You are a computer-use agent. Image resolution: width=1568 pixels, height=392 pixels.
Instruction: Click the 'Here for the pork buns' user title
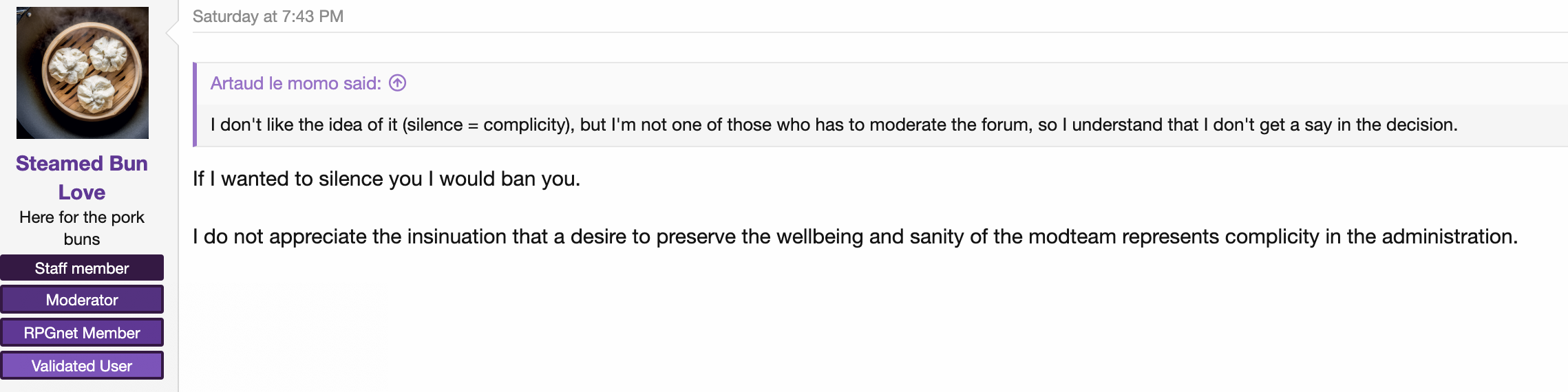tap(82, 228)
